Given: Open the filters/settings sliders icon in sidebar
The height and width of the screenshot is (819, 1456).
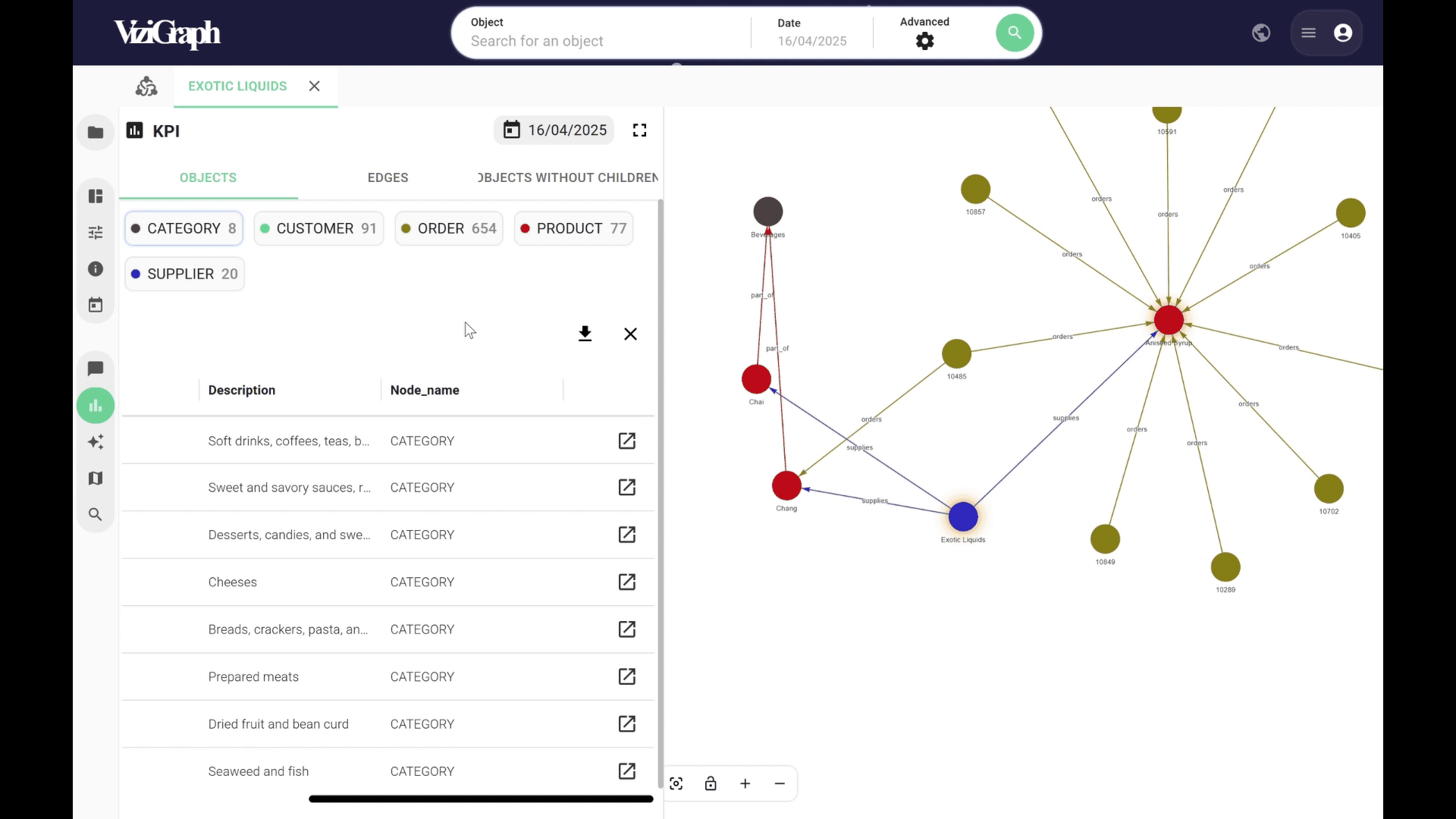Looking at the screenshot, I should [x=96, y=233].
